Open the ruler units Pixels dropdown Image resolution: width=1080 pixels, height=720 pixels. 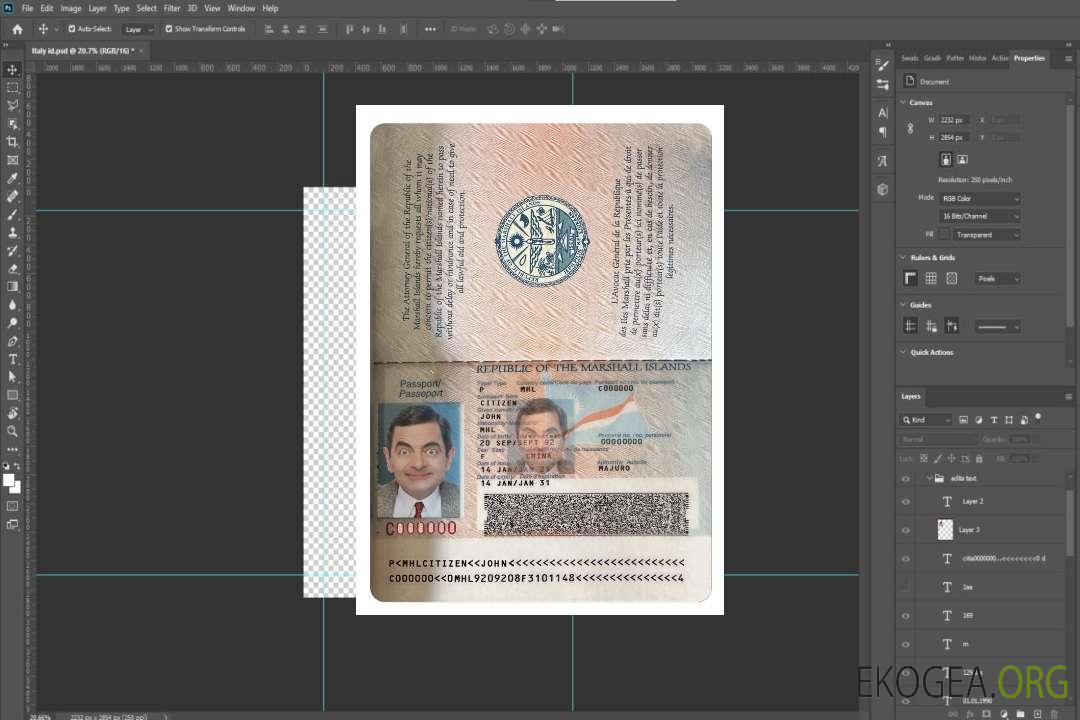point(998,278)
